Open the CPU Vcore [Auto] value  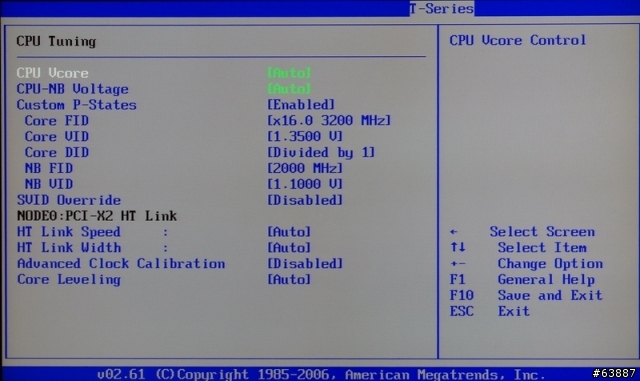(289, 73)
